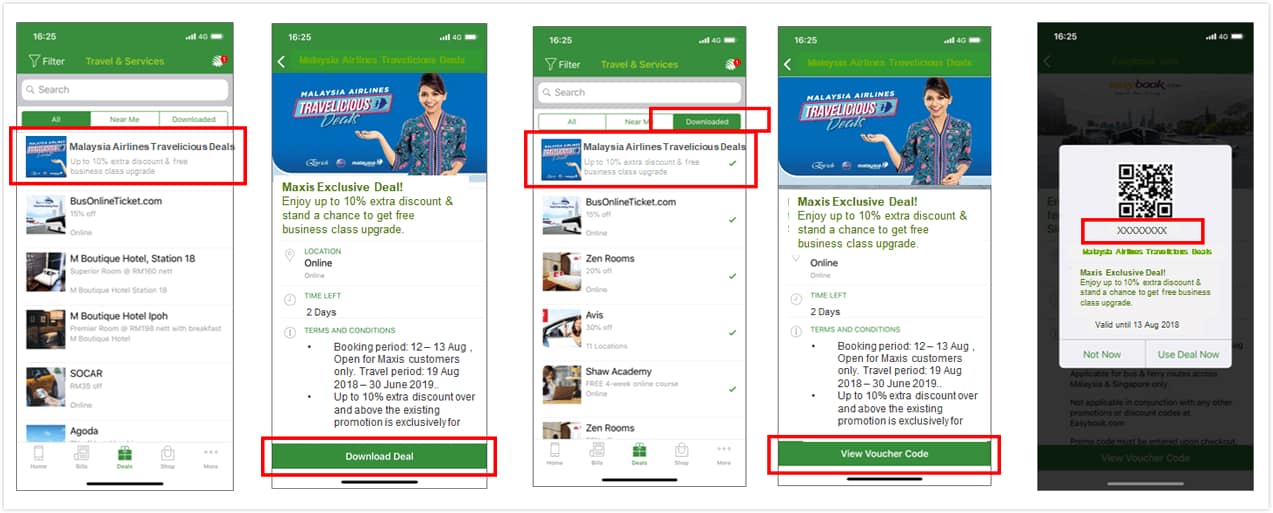Tap the Download Deal button
This screenshot has width=1273, height=513.
click(379, 456)
